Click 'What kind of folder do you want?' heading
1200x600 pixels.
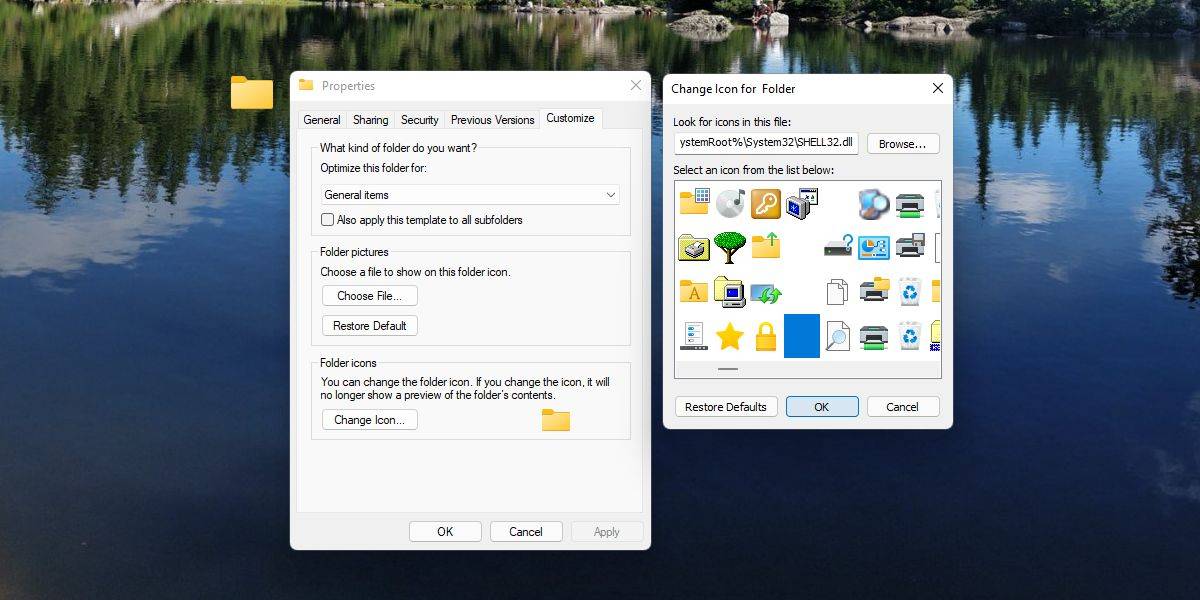point(398,148)
